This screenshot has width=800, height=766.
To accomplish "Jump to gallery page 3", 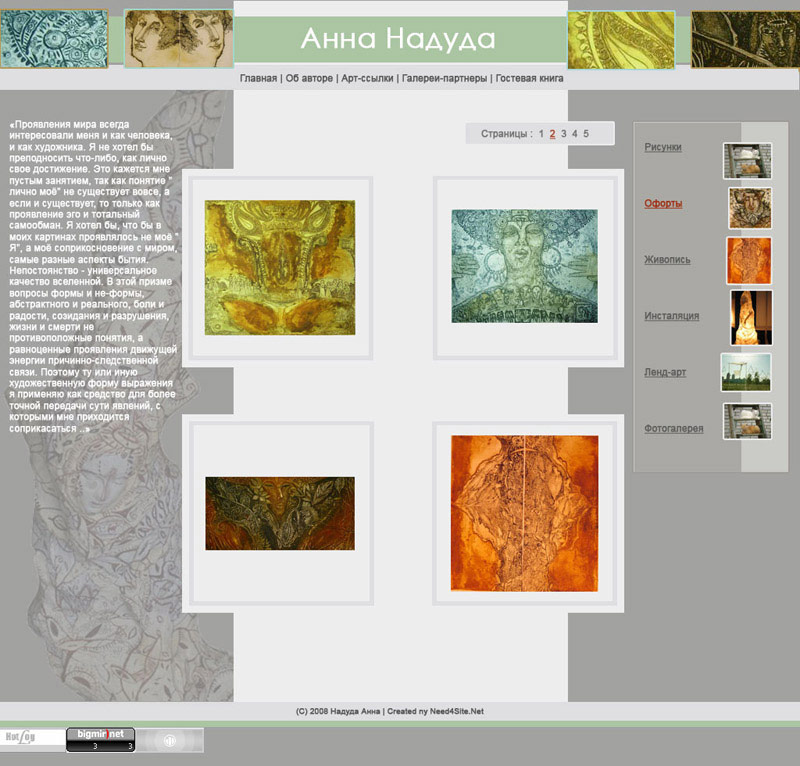I will click(564, 134).
